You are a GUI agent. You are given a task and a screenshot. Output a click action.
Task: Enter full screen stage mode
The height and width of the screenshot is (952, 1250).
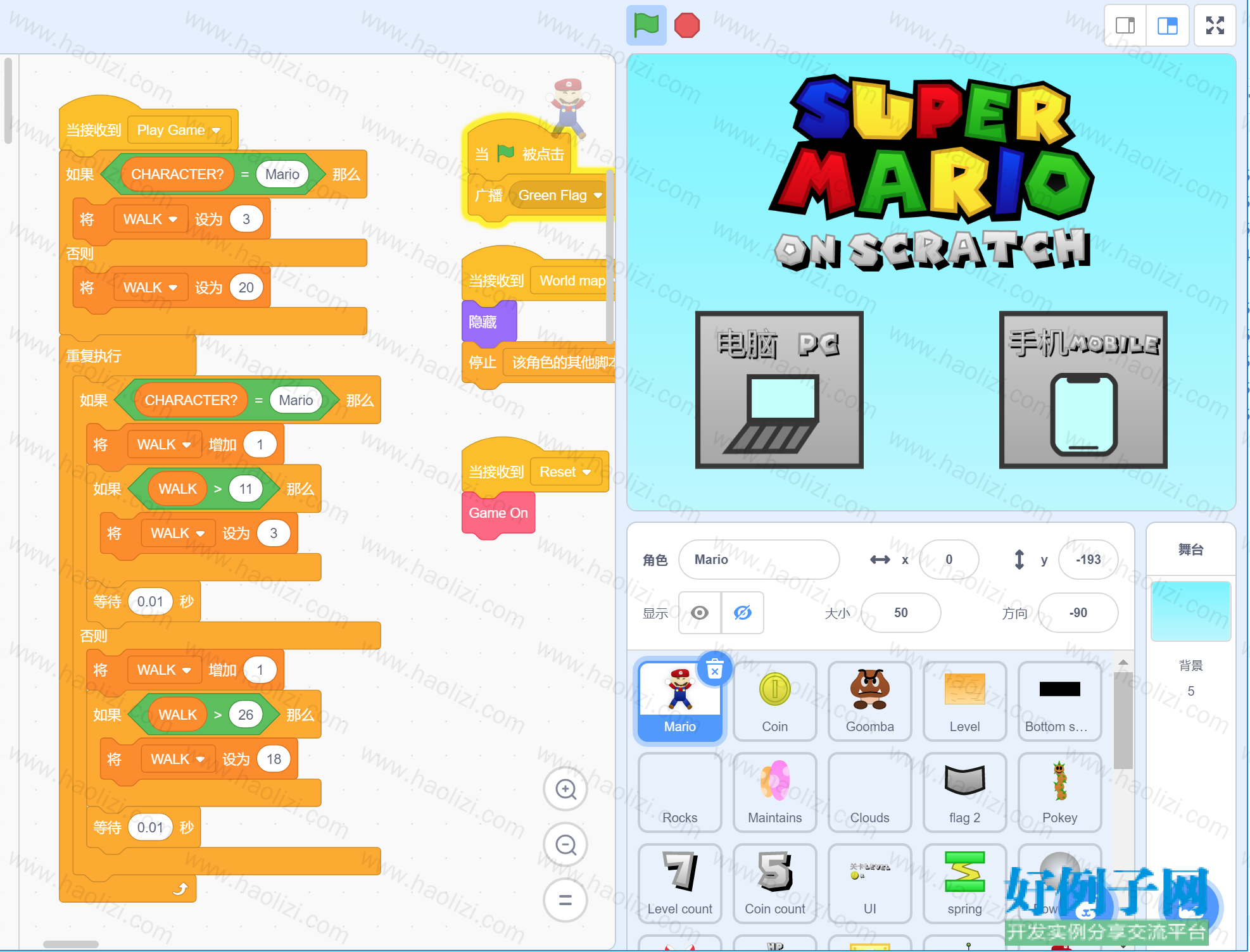click(1215, 25)
